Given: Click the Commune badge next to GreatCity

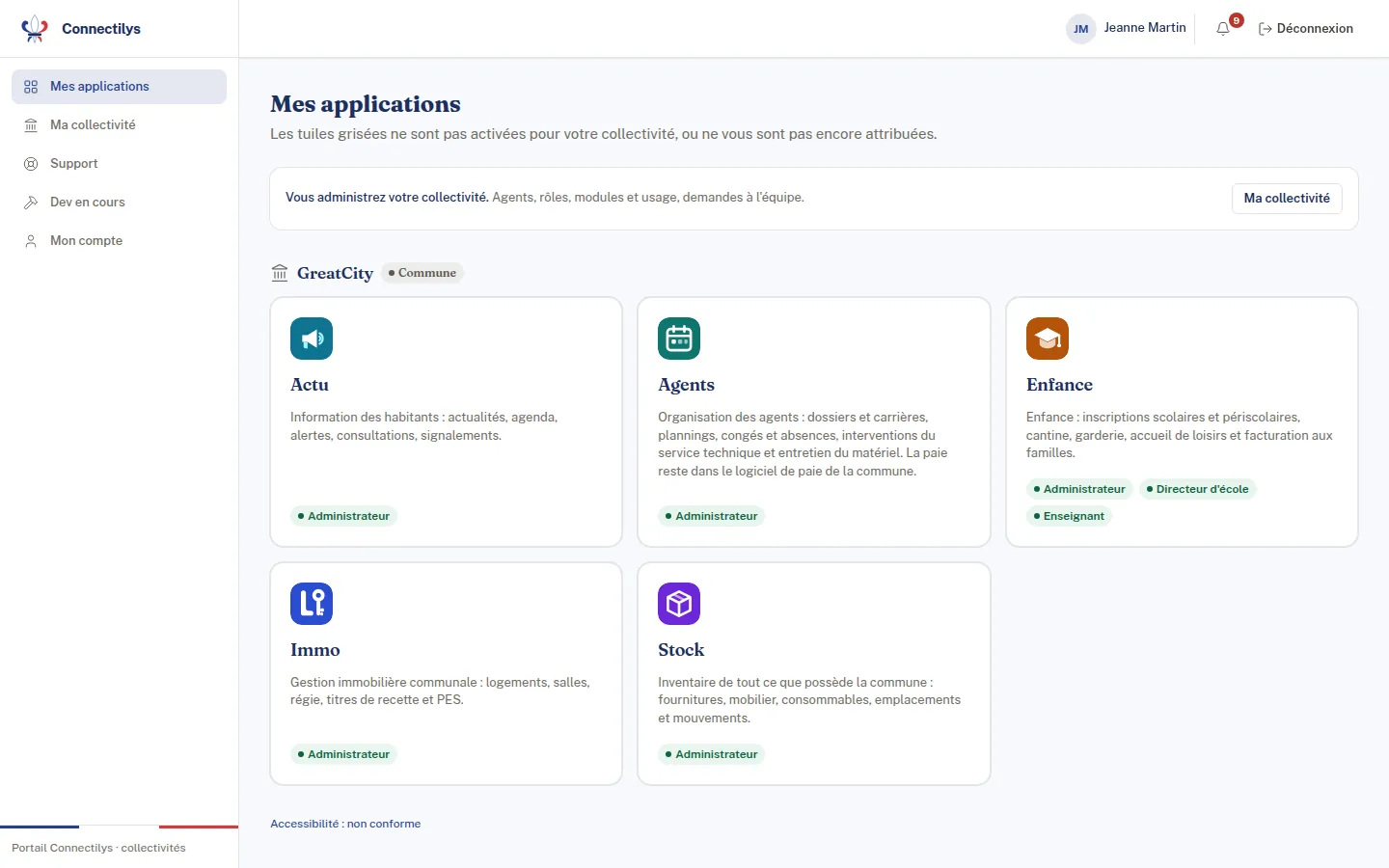Looking at the screenshot, I should coord(422,273).
